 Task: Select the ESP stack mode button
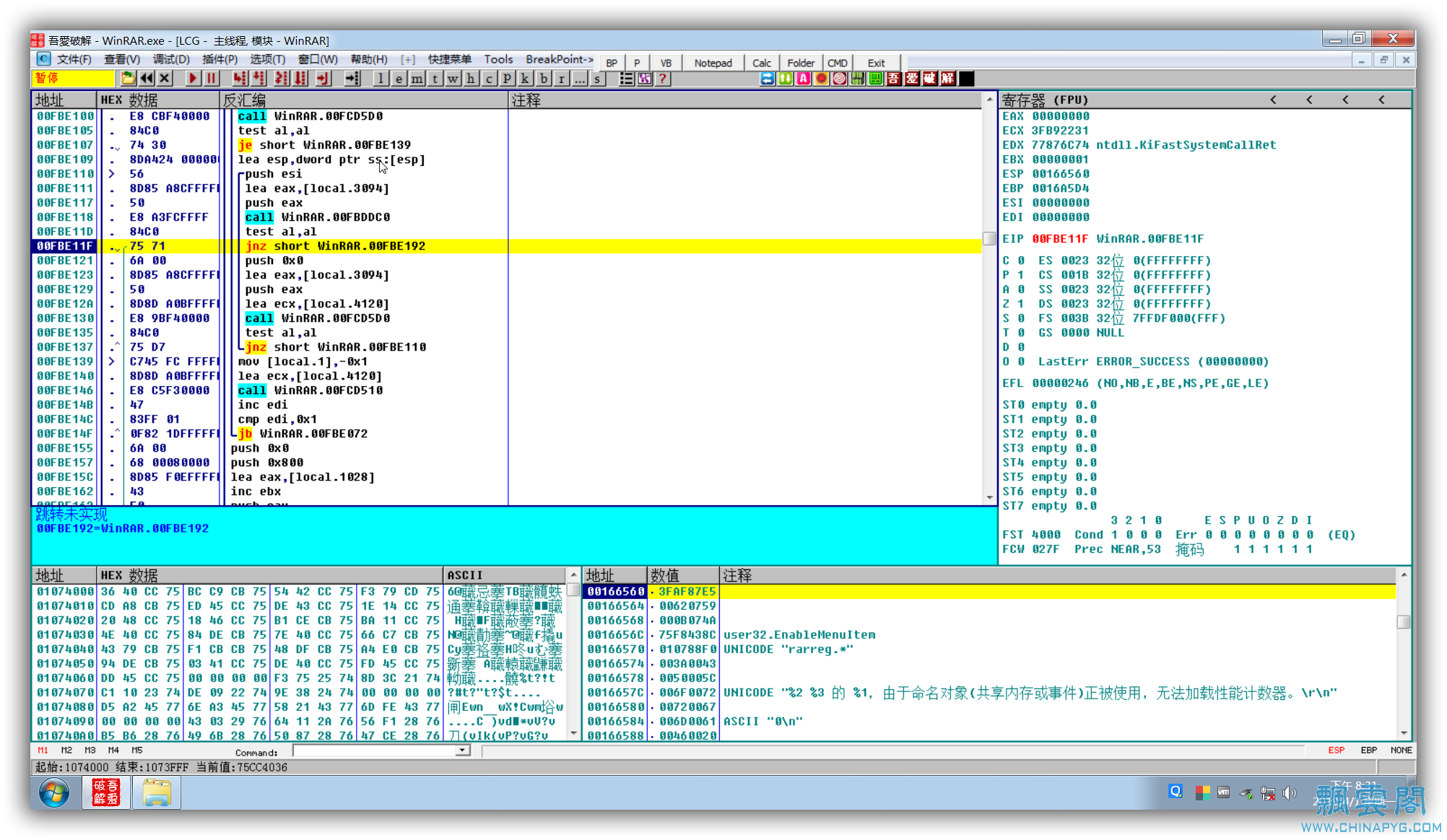coord(1336,751)
